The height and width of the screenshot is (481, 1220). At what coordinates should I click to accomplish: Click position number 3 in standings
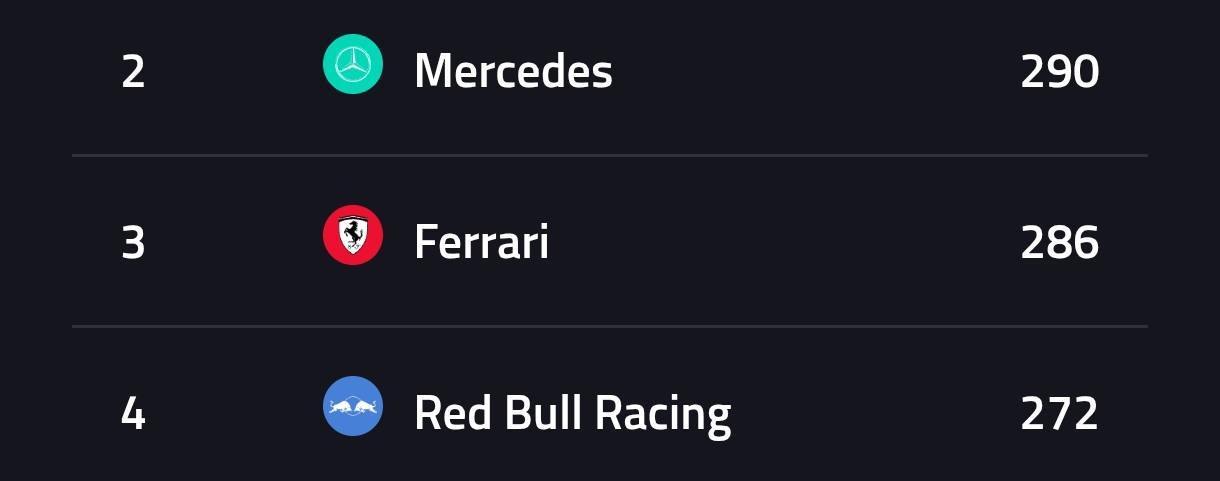coord(133,243)
